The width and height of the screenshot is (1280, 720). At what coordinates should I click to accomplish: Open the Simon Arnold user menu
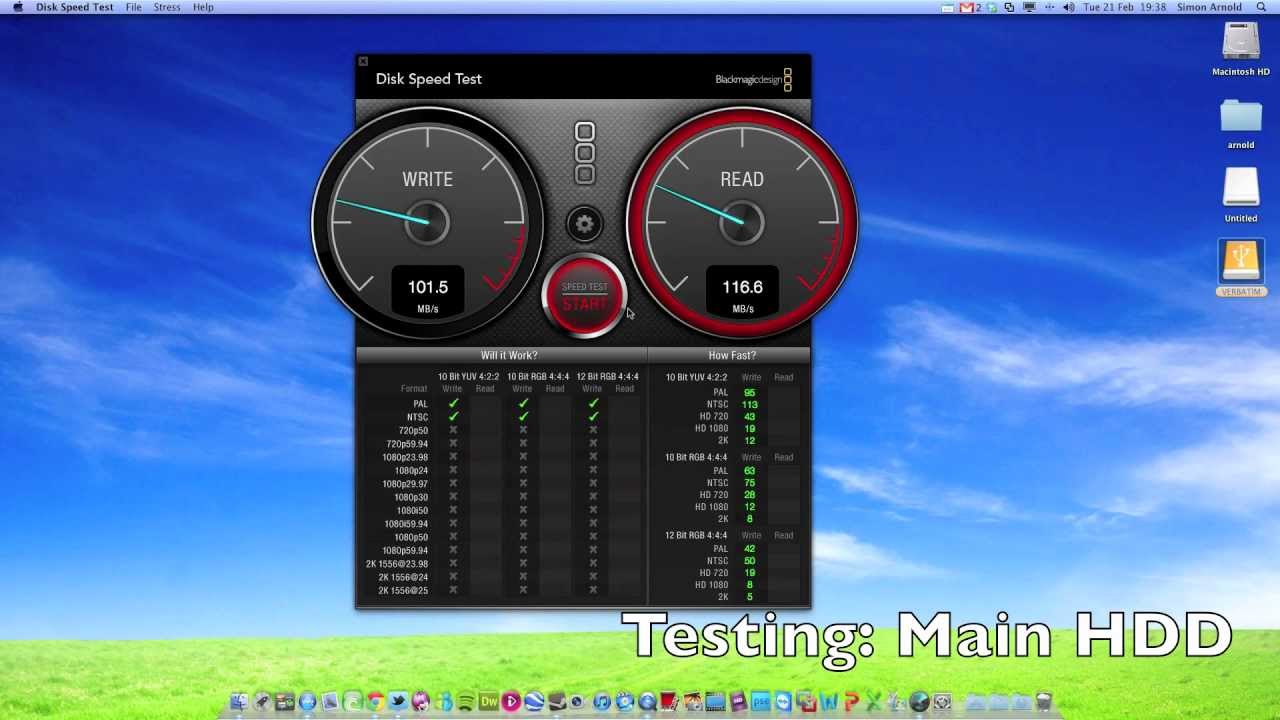[1209, 7]
